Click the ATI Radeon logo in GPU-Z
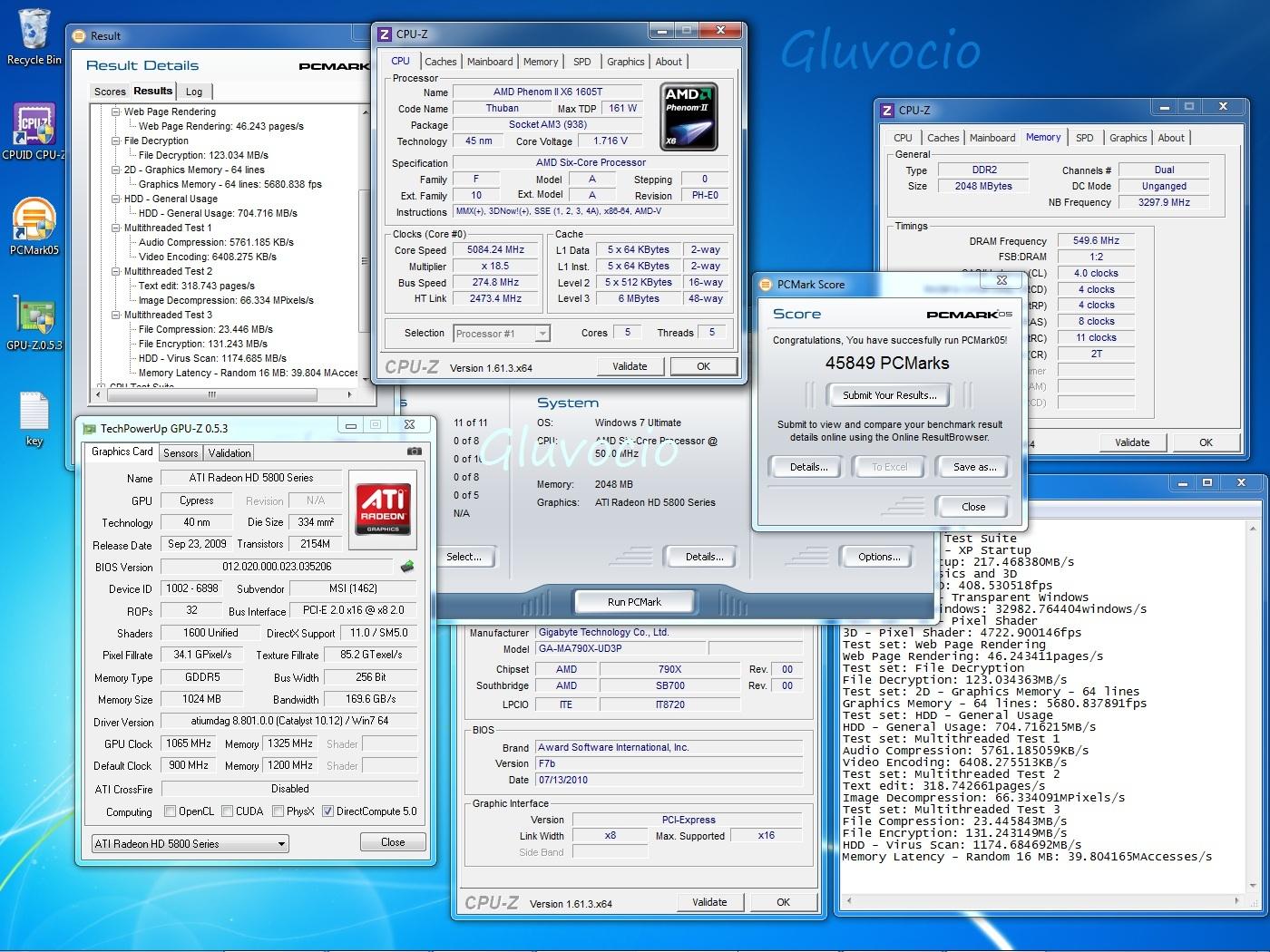This screenshot has height=952, width=1270. pyautogui.click(x=383, y=510)
